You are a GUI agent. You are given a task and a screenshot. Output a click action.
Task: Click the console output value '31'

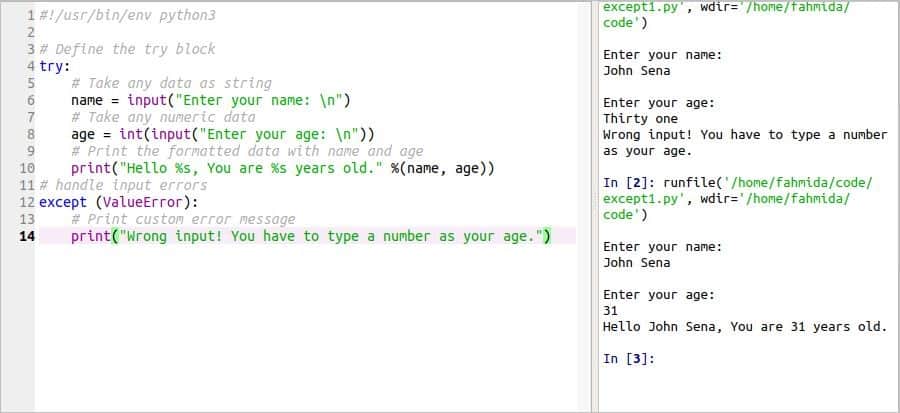(x=610, y=311)
